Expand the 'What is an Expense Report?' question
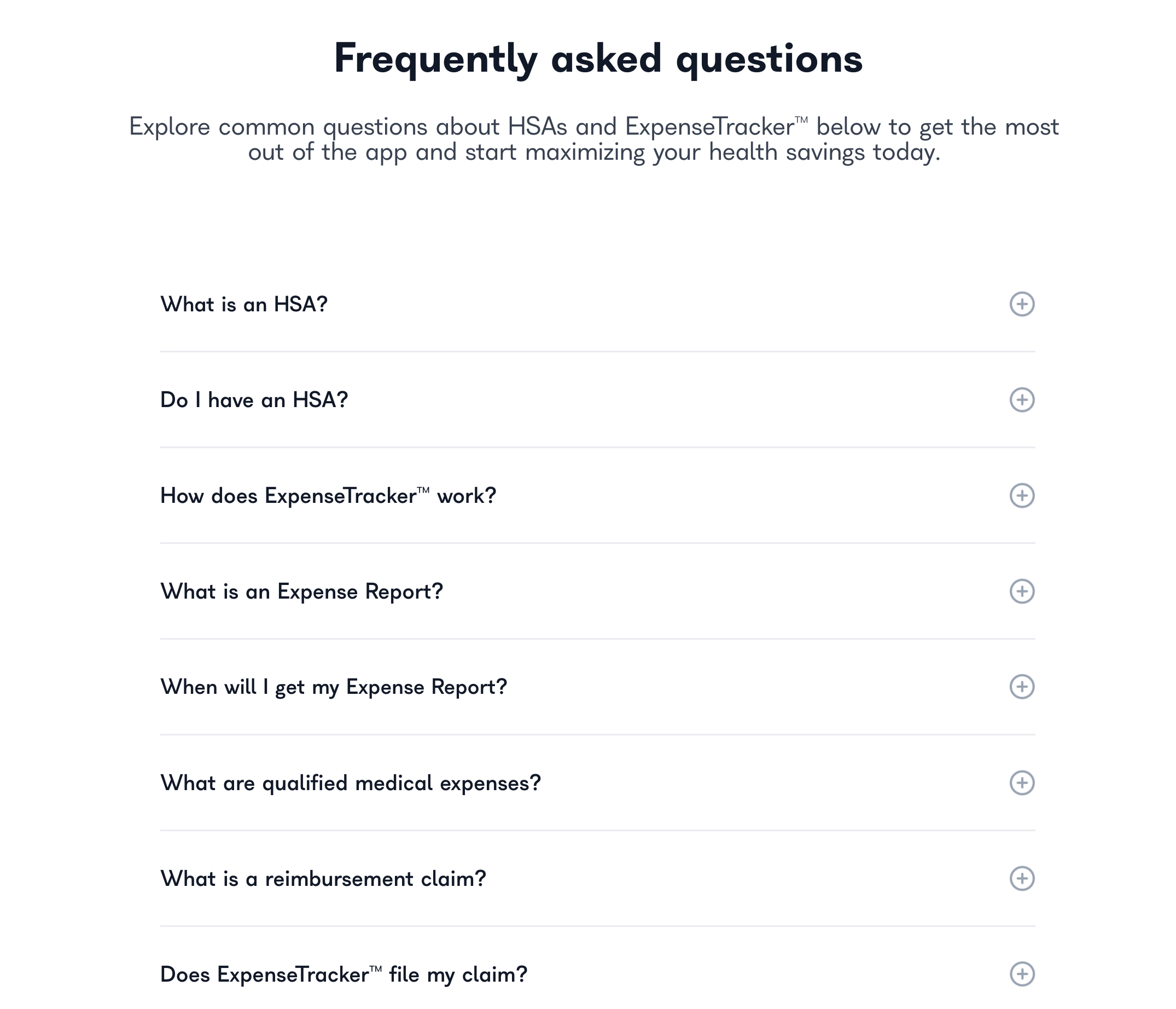Image resolution: width=1176 pixels, height=1009 pixels. click(x=301, y=592)
